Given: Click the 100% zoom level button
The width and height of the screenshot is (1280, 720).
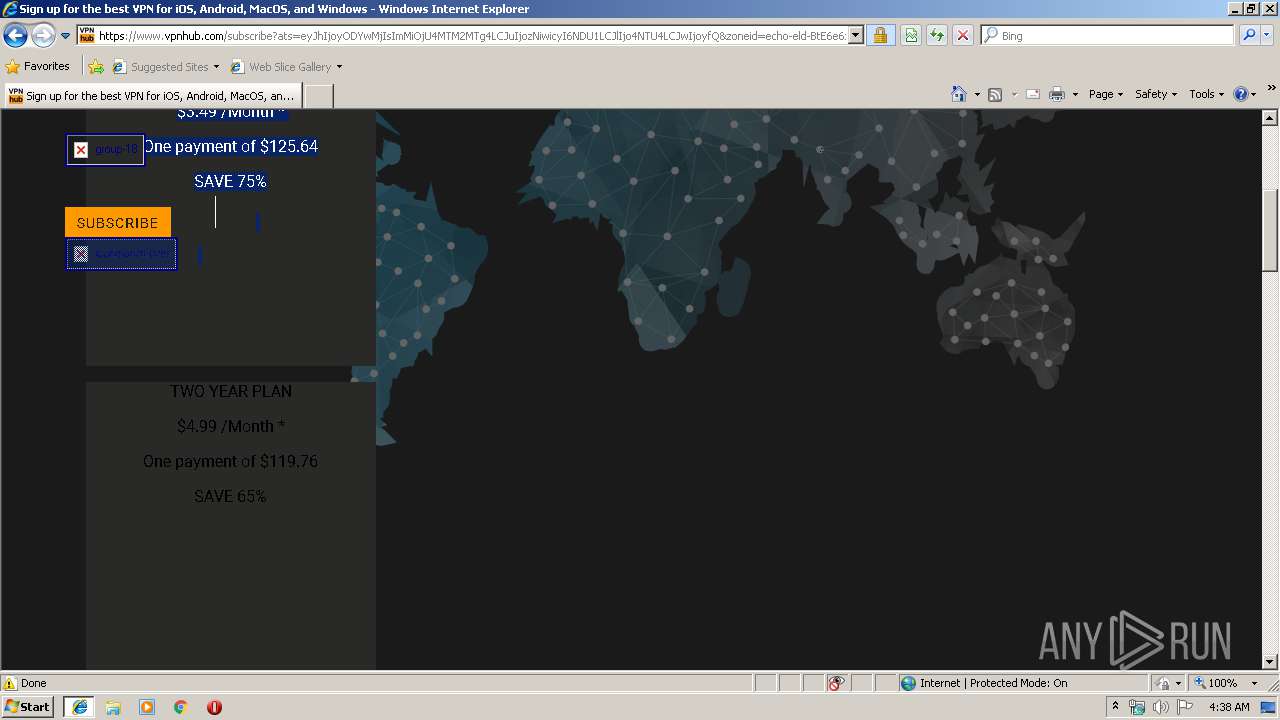Looking at the screenshot, I should 1217,683.
